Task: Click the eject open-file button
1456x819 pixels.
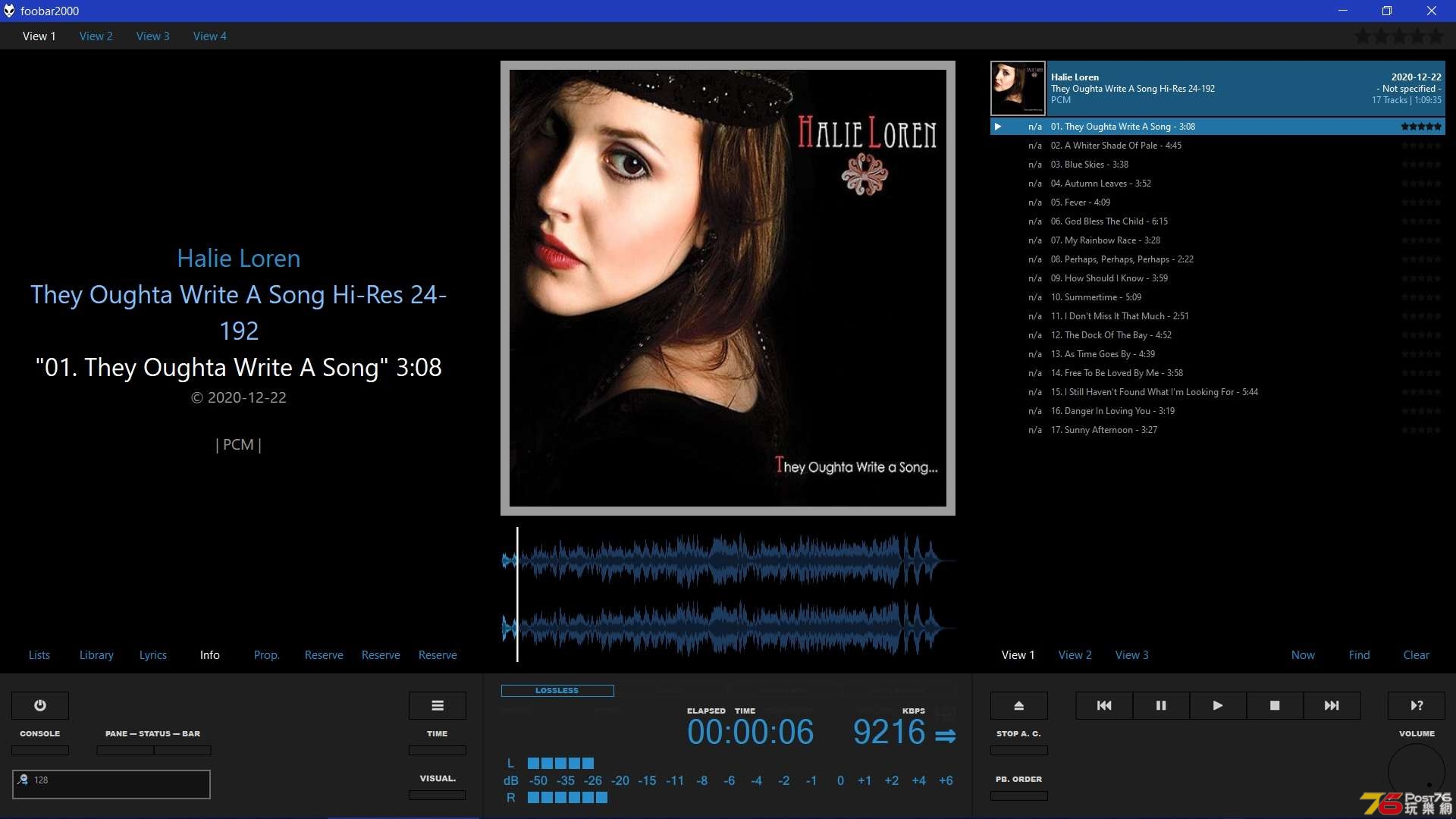Action: tap(1019, 705)
